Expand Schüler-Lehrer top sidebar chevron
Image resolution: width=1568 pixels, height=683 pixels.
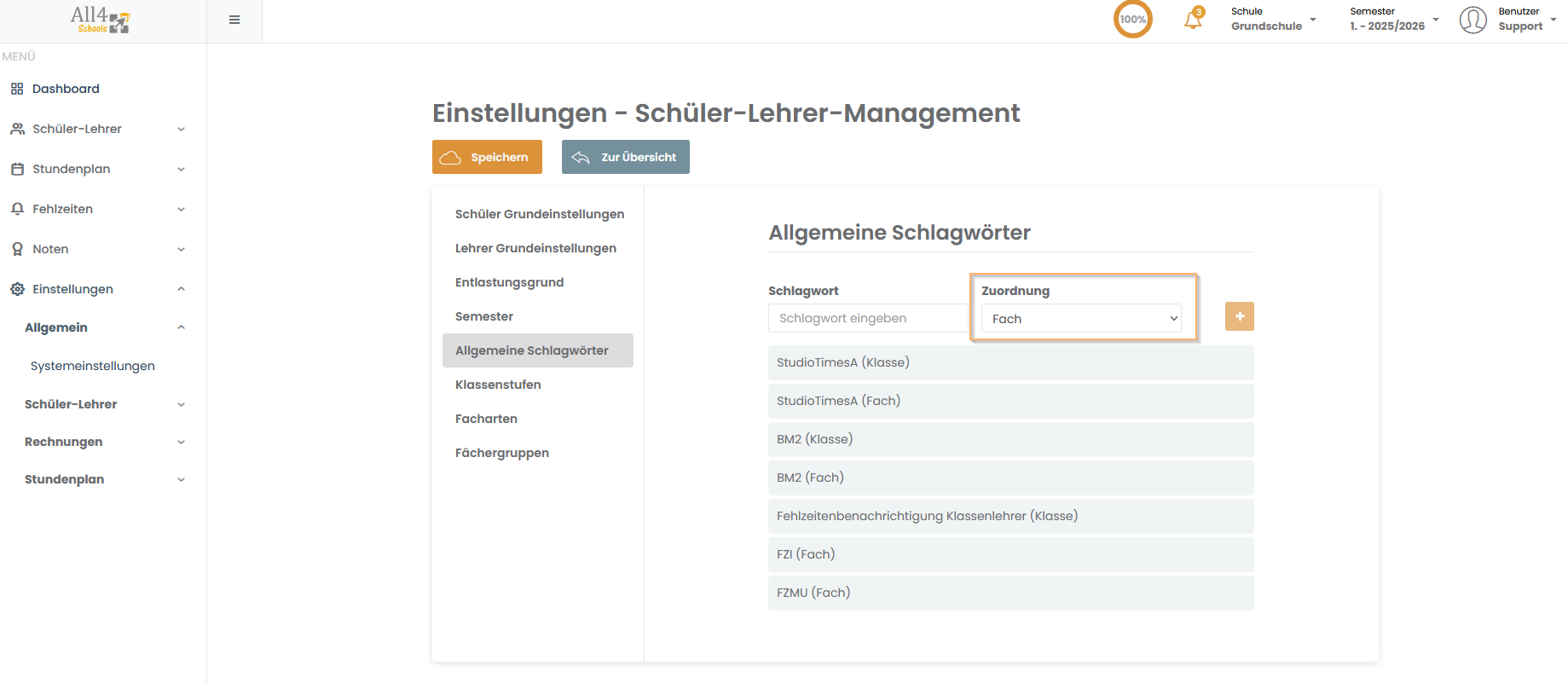[181, 129]
